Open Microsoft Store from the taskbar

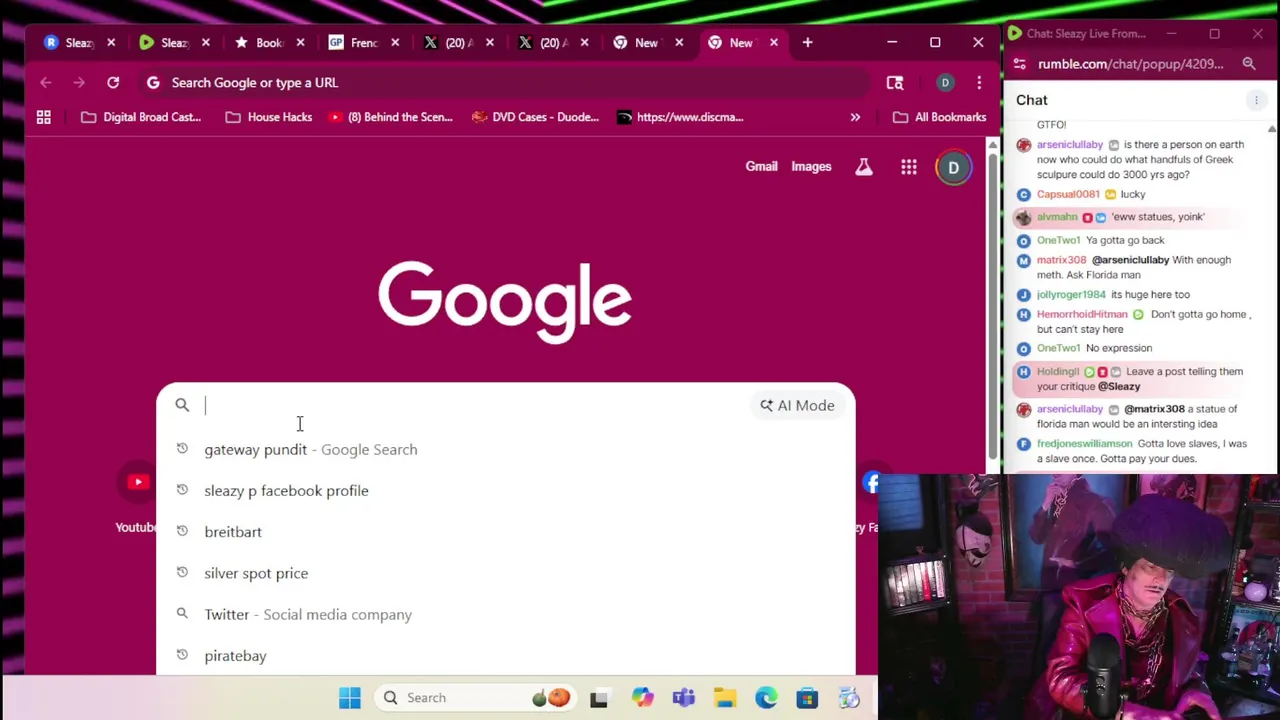pyautogui.click(x=807, y=698)
